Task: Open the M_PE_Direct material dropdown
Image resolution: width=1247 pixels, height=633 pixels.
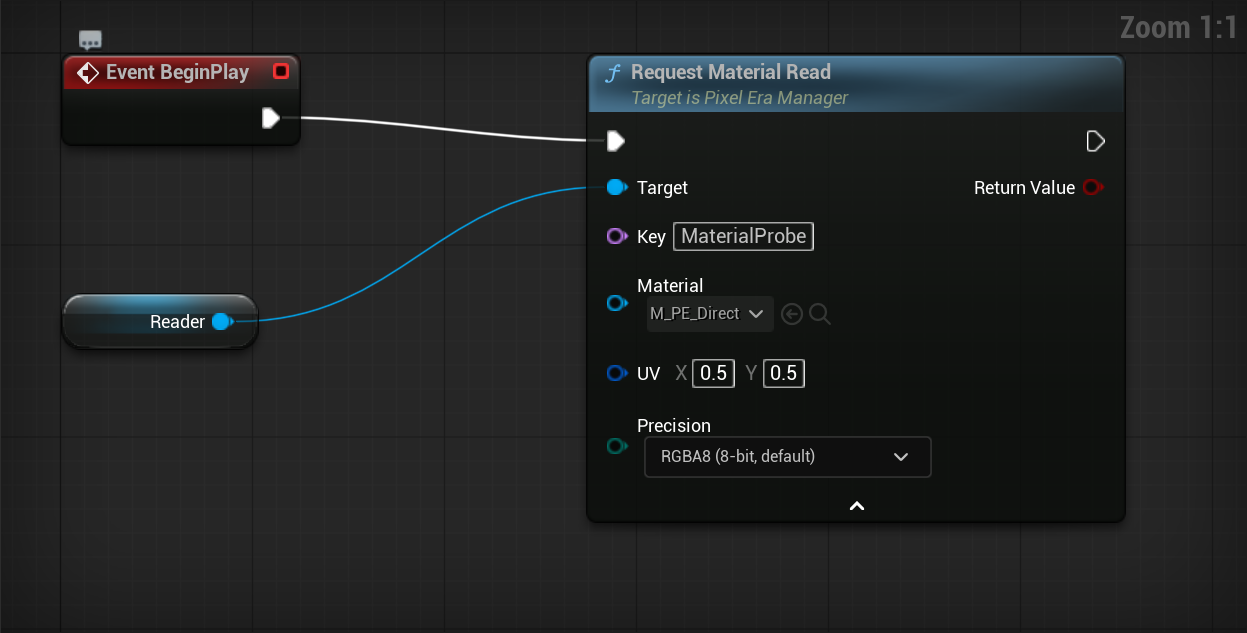Action: [710, 314]
